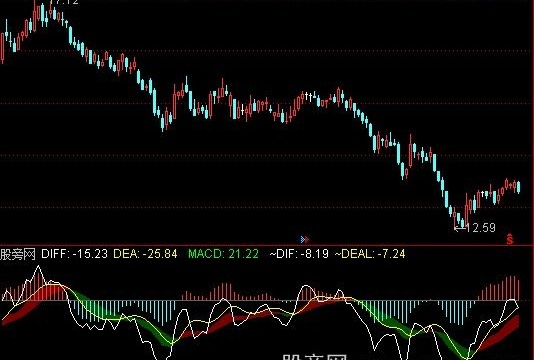Select the 12.59 low price label
534x360 pixels.
(481, 228)
